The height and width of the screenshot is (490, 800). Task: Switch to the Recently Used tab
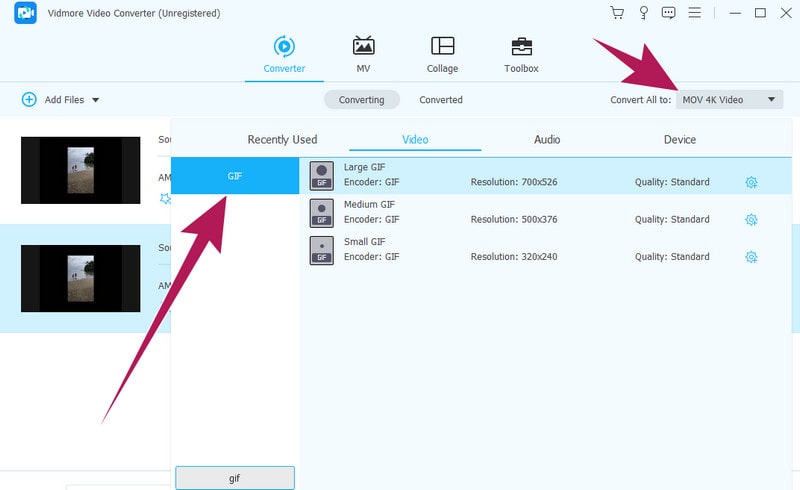tap(282, 140)
